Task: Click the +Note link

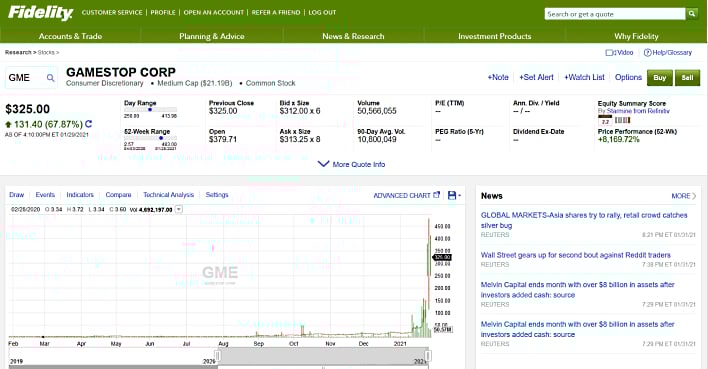Action: coord(498,78)
